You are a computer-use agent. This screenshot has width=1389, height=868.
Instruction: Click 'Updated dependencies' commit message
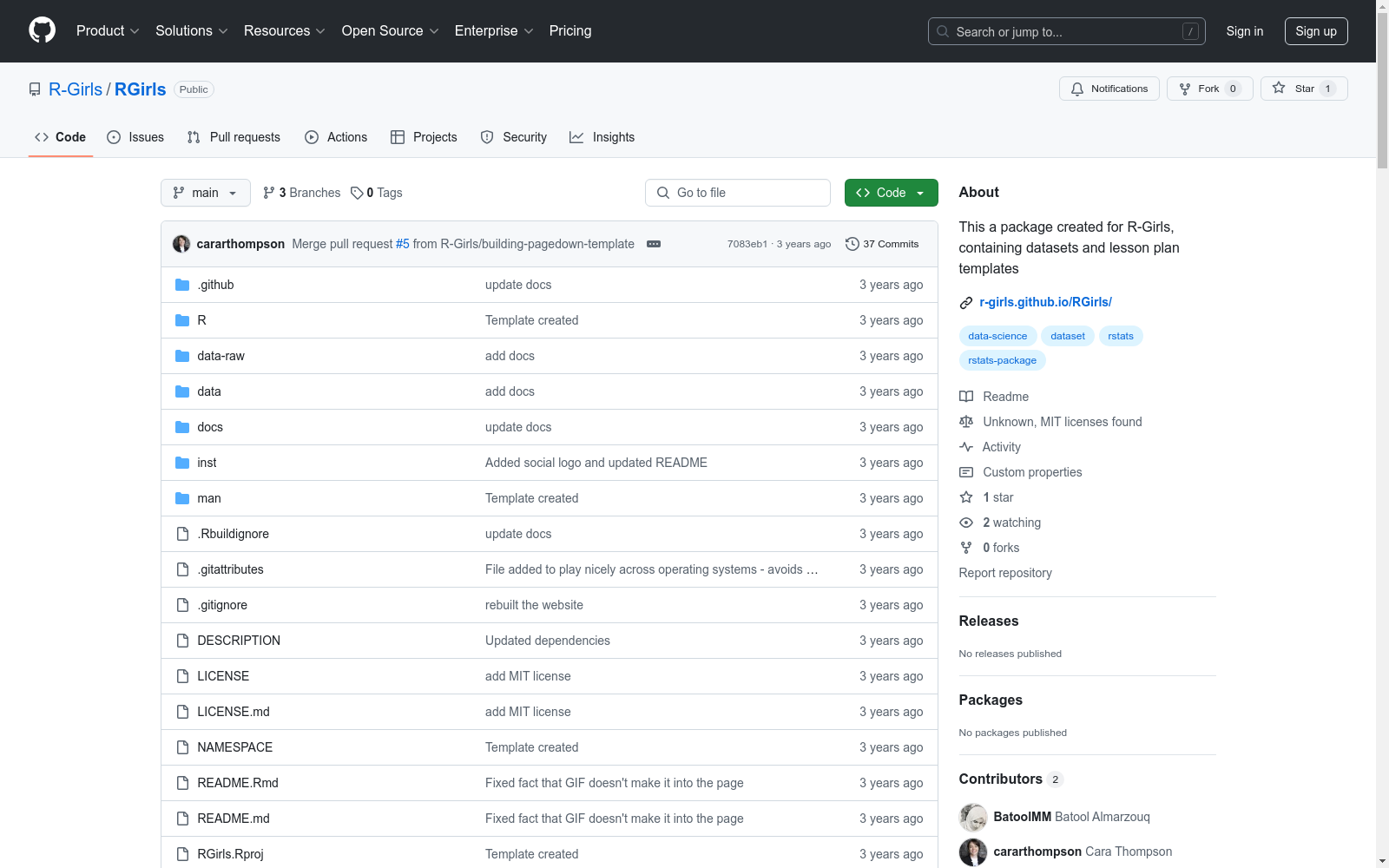(x=548, y=641)
